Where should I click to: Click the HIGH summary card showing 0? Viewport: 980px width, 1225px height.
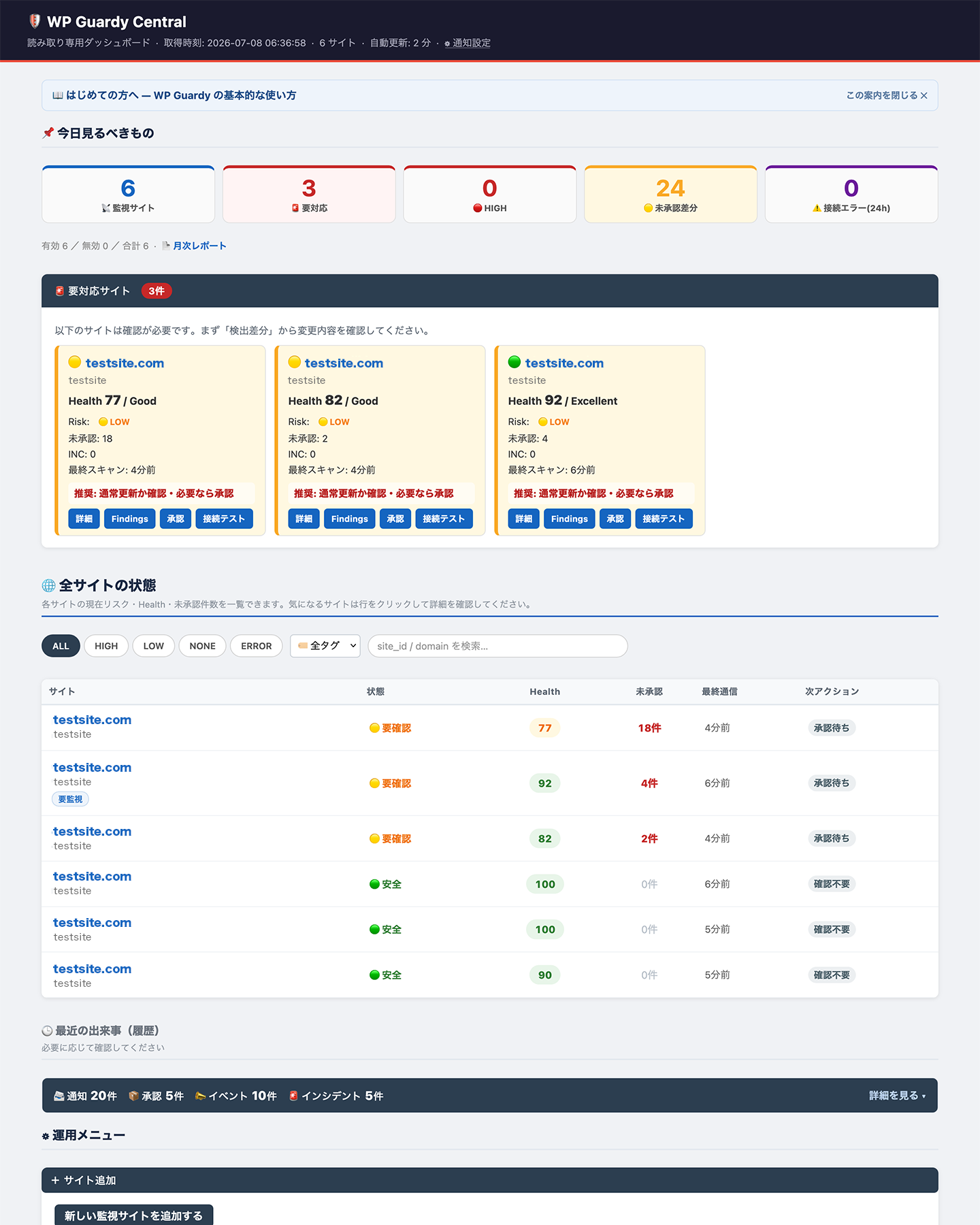490,194
